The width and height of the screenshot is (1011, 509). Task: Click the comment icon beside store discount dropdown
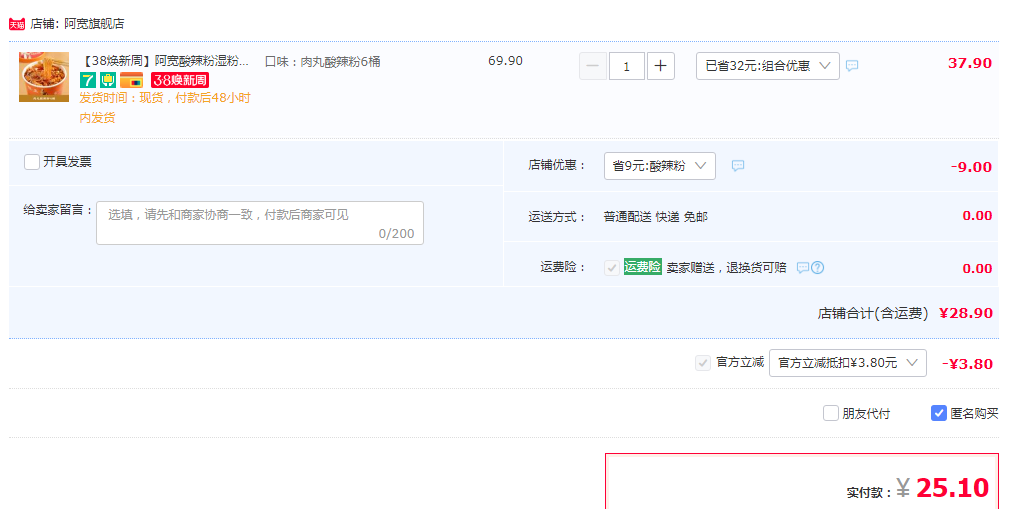click(738, 166)
